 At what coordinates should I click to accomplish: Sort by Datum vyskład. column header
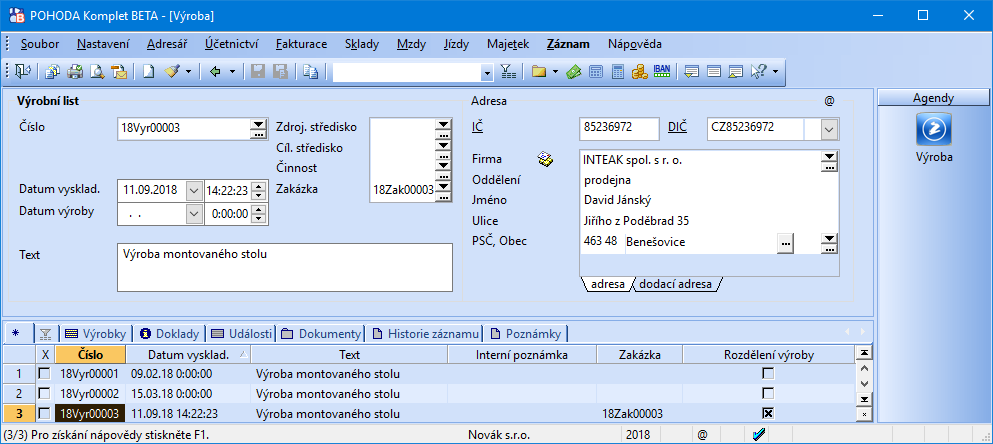[188, 355]
